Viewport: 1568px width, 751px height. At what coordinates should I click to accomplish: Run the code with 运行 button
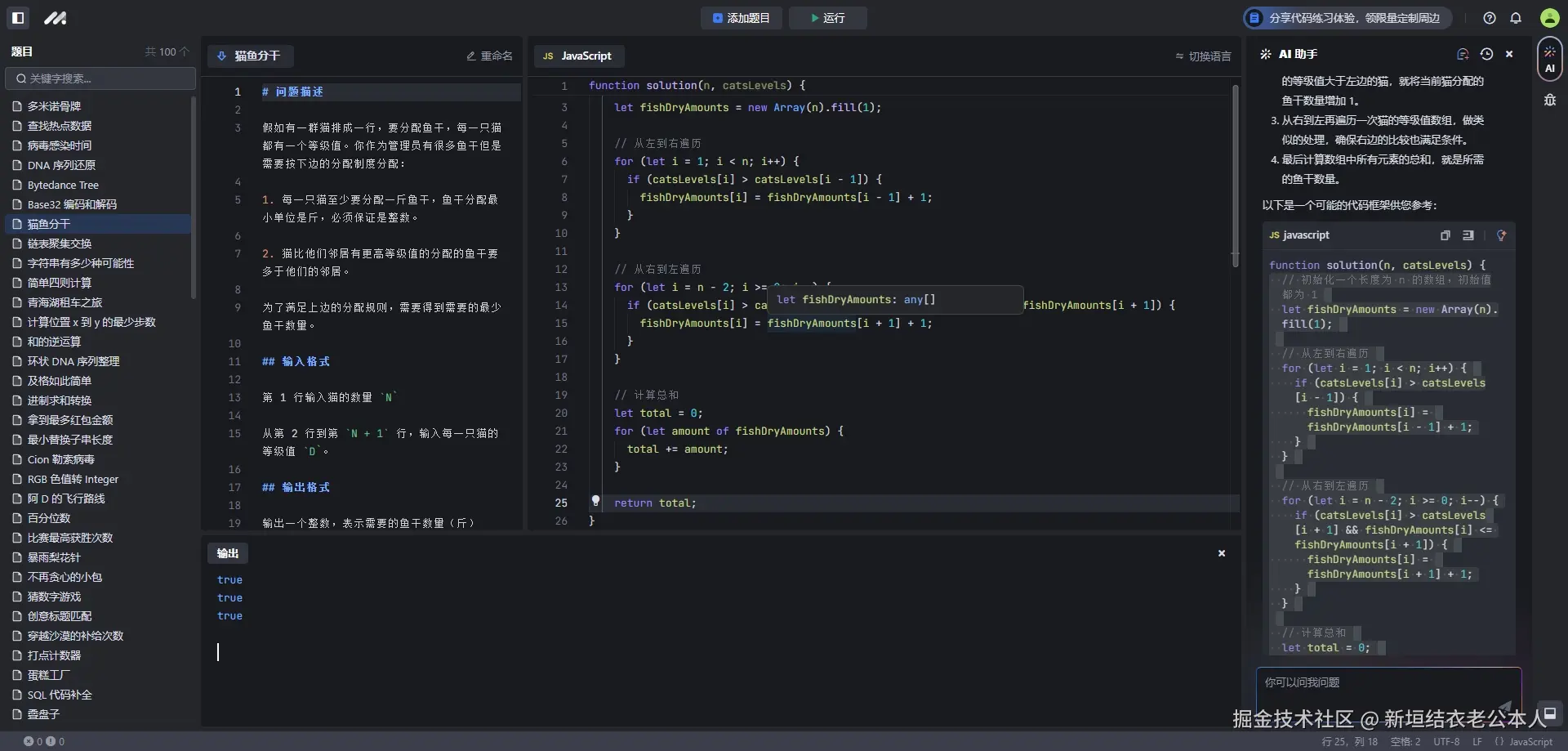pyautogui.click(x=828, y=18)
